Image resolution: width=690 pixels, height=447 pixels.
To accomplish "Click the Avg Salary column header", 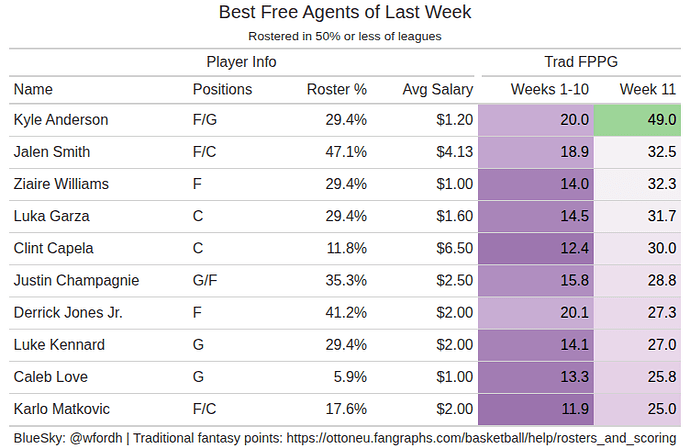I will click(437, 89).
